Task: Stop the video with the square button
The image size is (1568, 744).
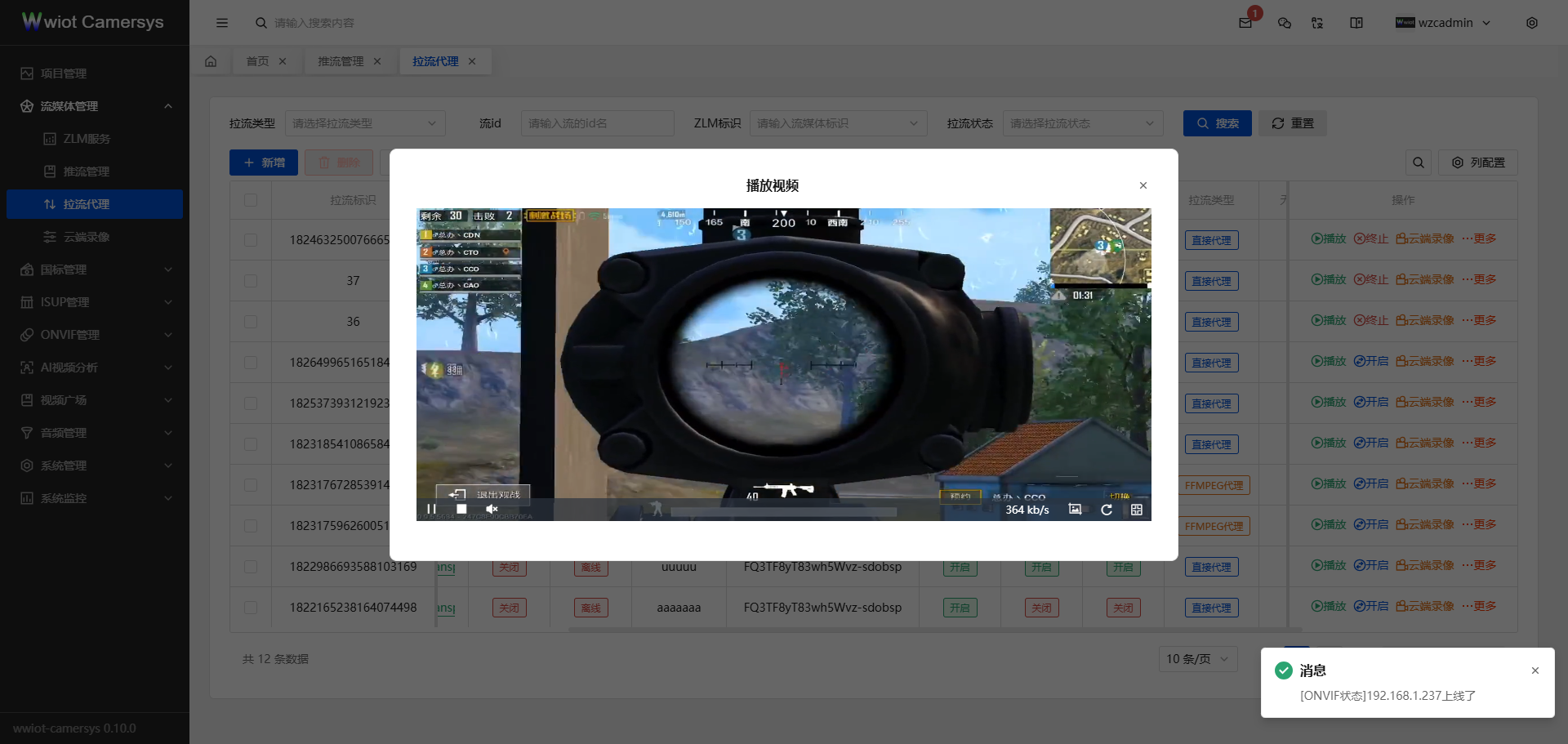Action: 461,509
